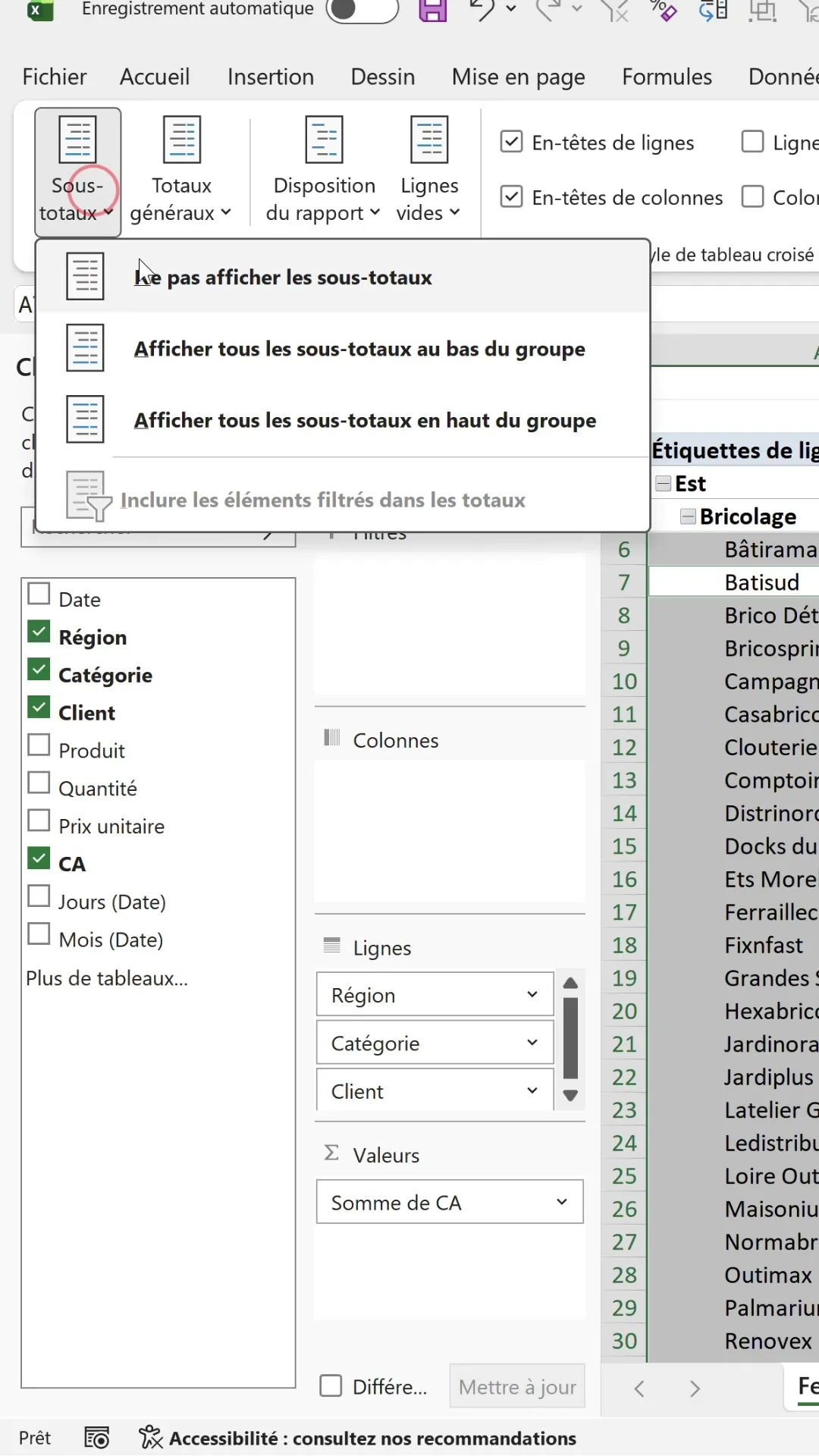The height and width of the screenshot is (1456, 819).
Task: Click the Mettre à jour button
Action: (x=517, y=1386)
